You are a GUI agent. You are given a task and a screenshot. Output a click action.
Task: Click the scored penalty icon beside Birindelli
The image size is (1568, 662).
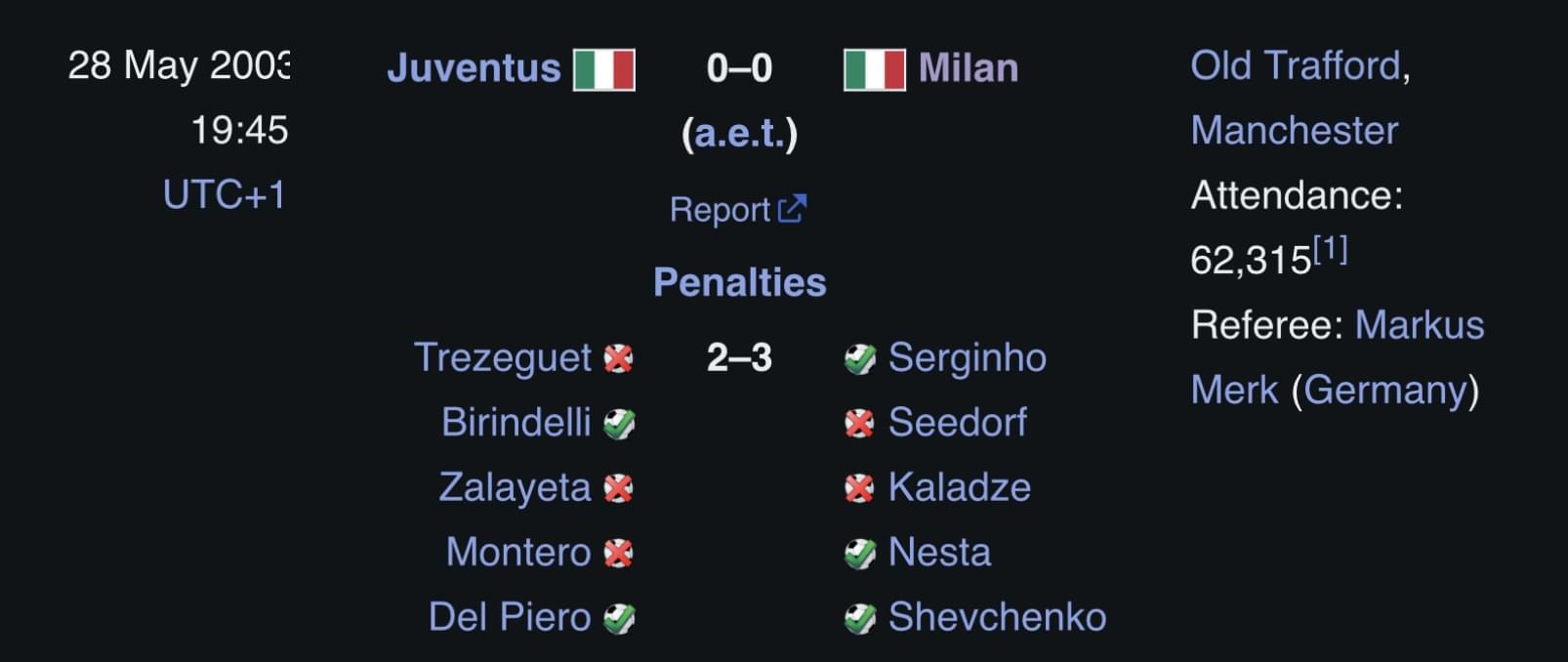(x=619, y=423)
